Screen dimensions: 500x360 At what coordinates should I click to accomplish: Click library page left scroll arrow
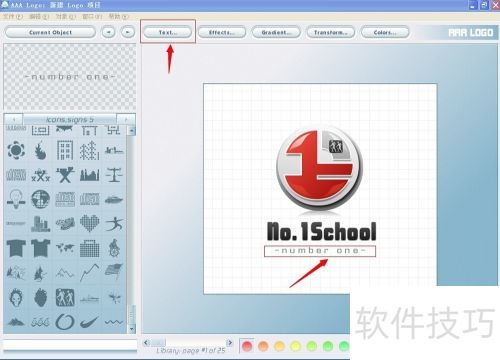pyautogui.click(x=146, y=342)
